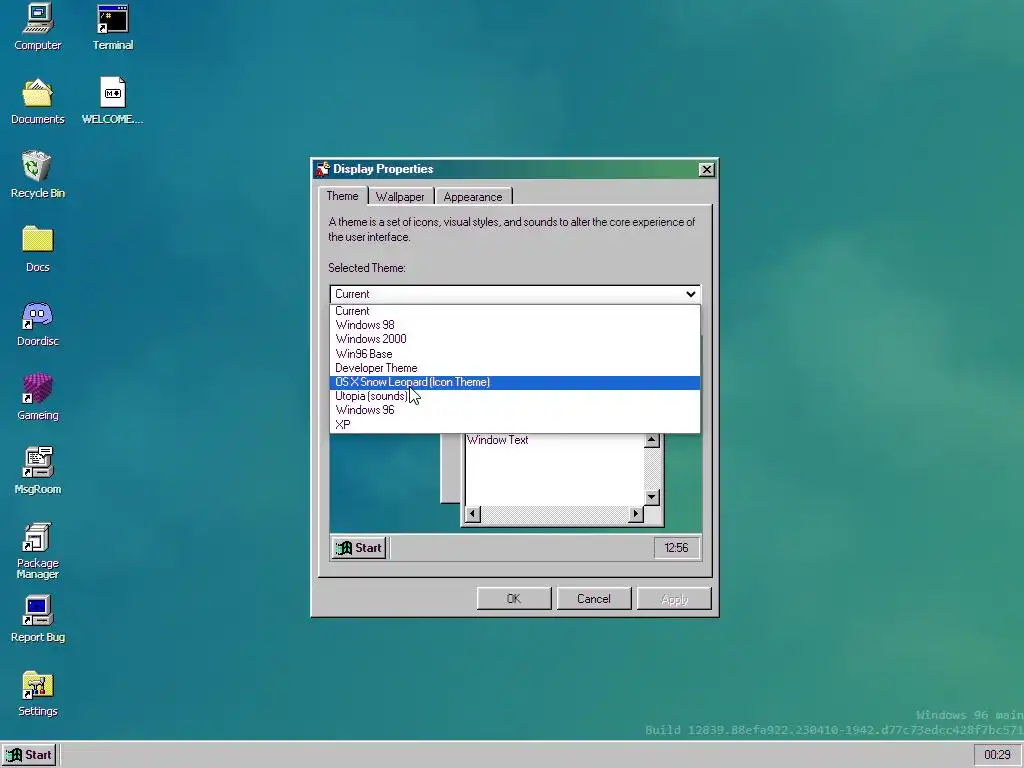Switch to the Wallpaper tab
Viewport: 1024px width, 768px height.
point(400,197)
